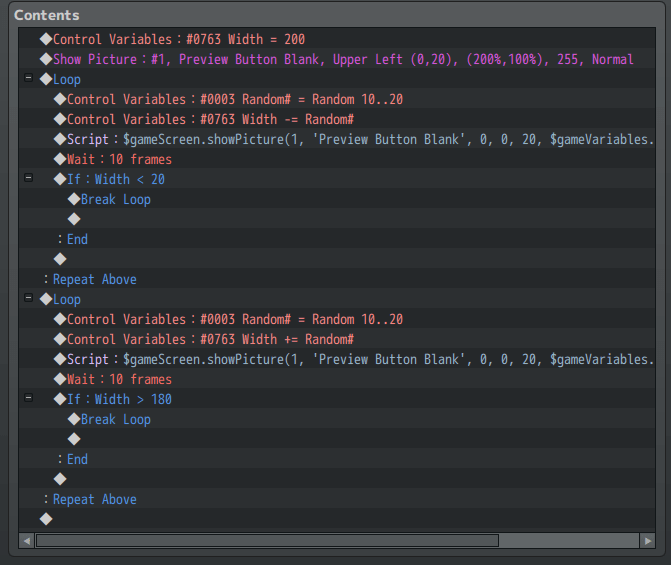Select the second Break Loop command
671x565 pixels.
(x=337, y=419)
